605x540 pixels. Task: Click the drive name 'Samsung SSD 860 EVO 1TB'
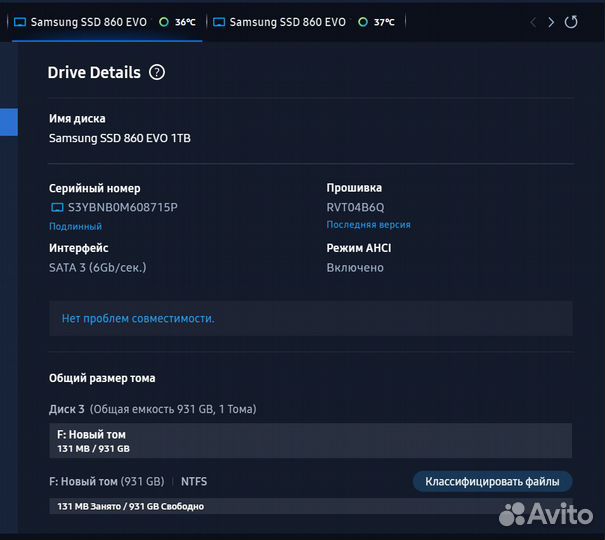120,138
